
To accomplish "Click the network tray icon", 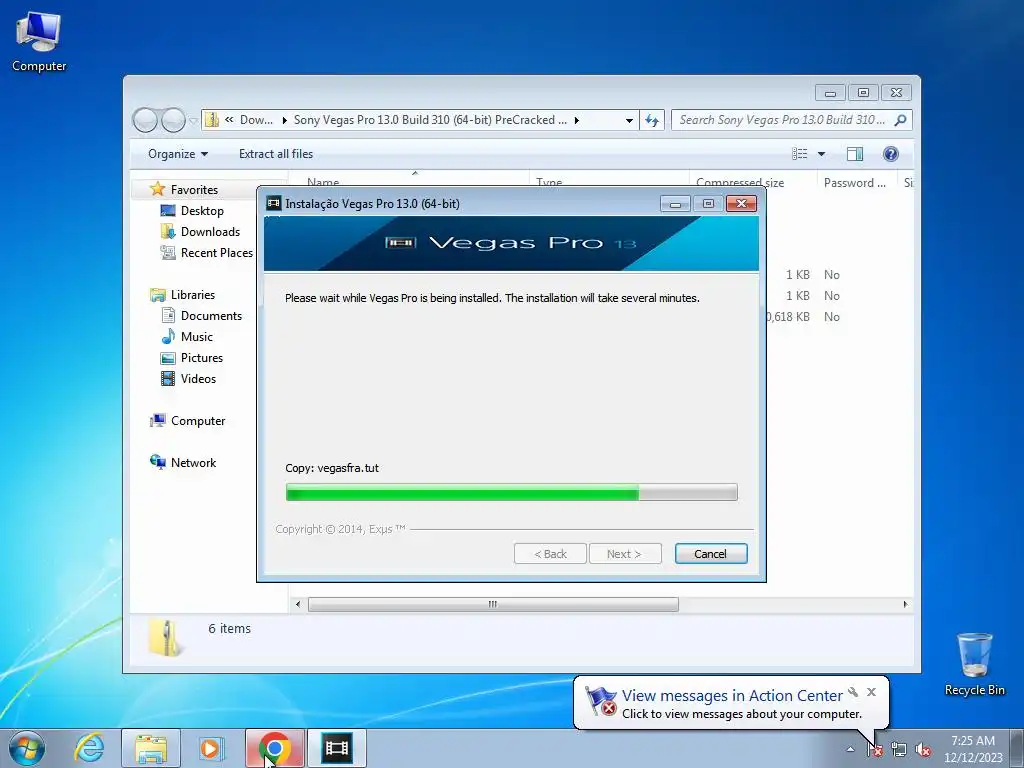I will pos(899,749).
